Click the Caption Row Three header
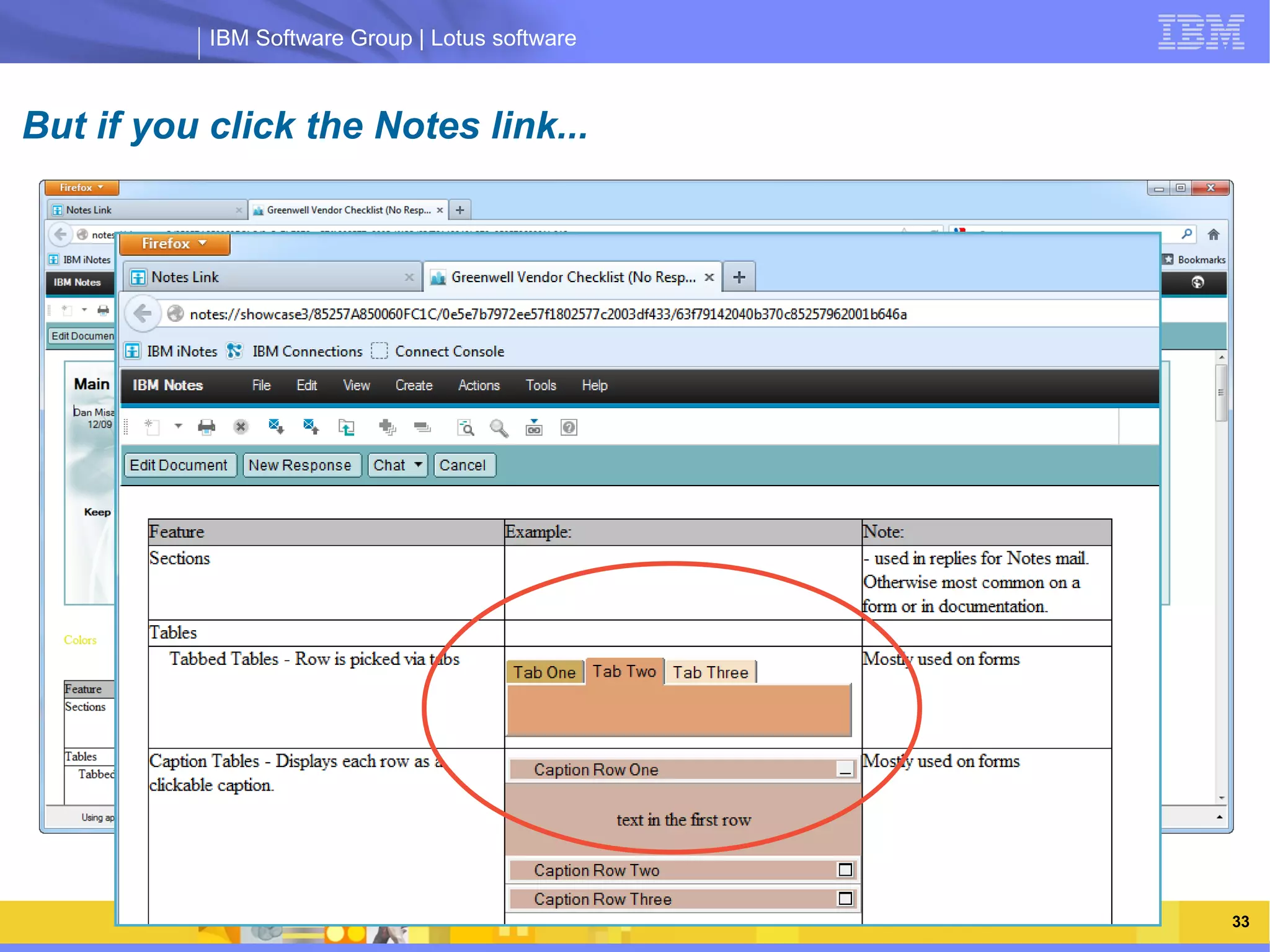The height and width of the screenshot is (952, 1270). [682, 899]
